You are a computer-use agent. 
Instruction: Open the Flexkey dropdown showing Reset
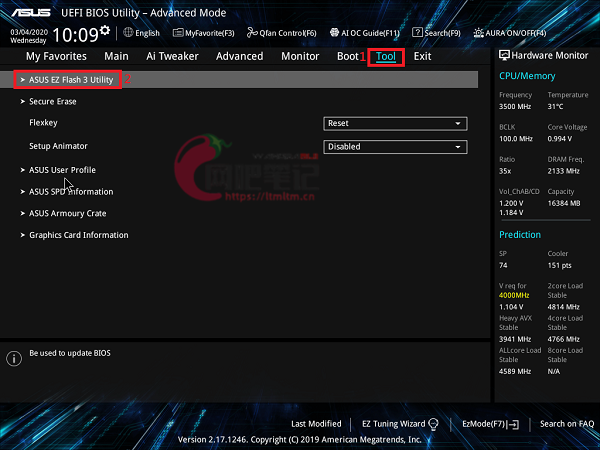pos(395,124)
